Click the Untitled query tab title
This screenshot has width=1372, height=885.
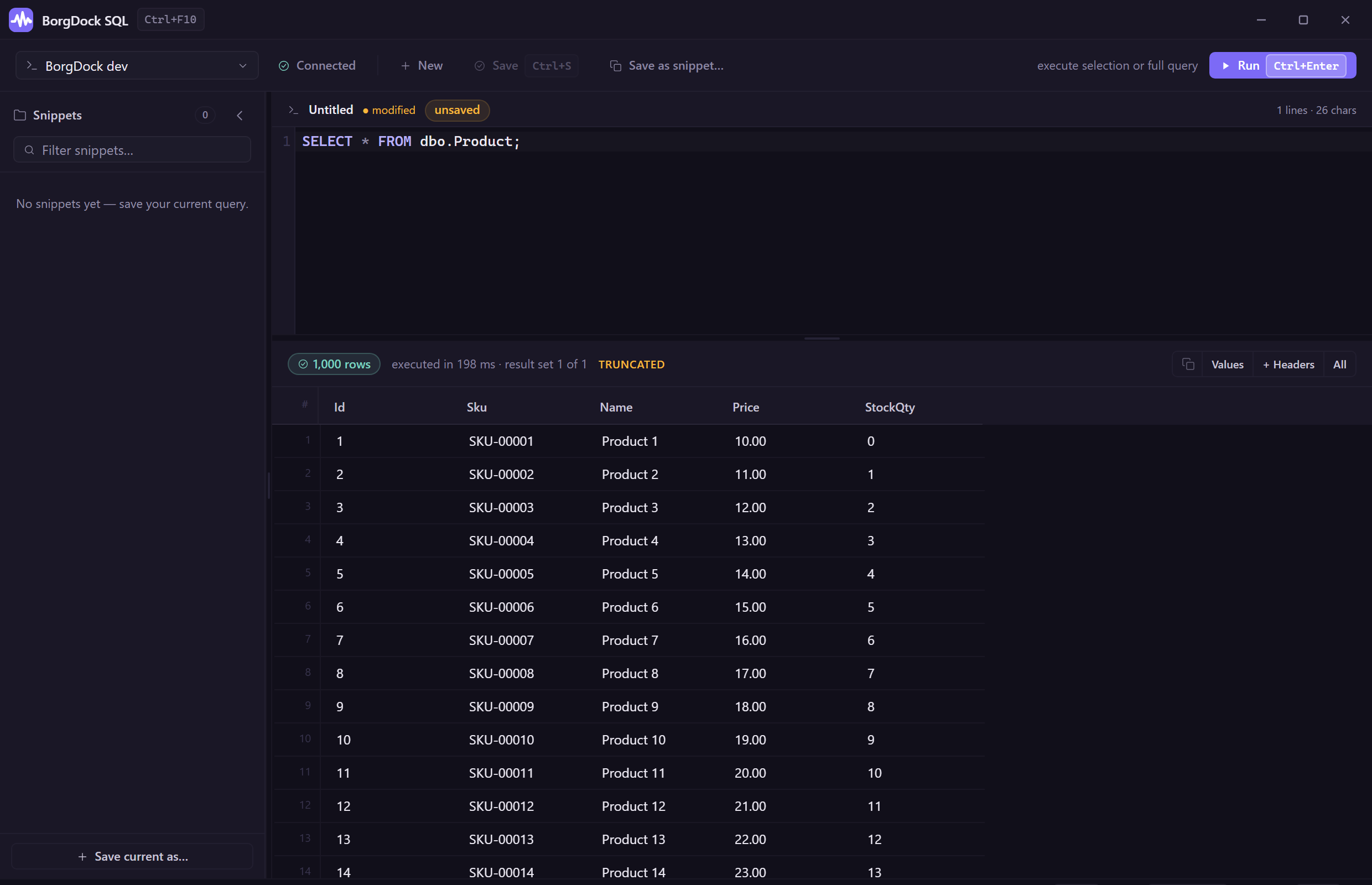click(x=331, y=110)
